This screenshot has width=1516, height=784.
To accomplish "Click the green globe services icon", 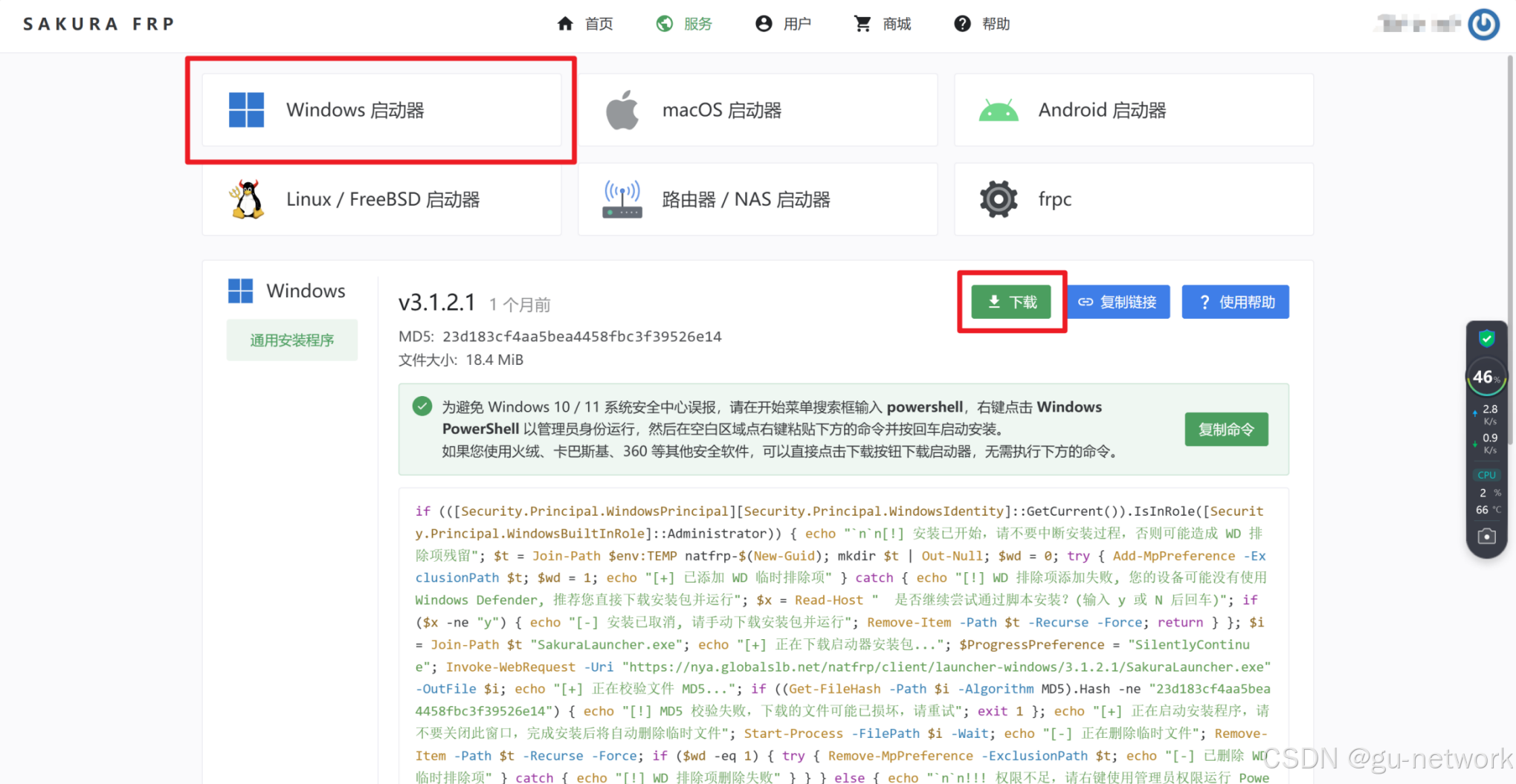I will (x=665, y=24).
